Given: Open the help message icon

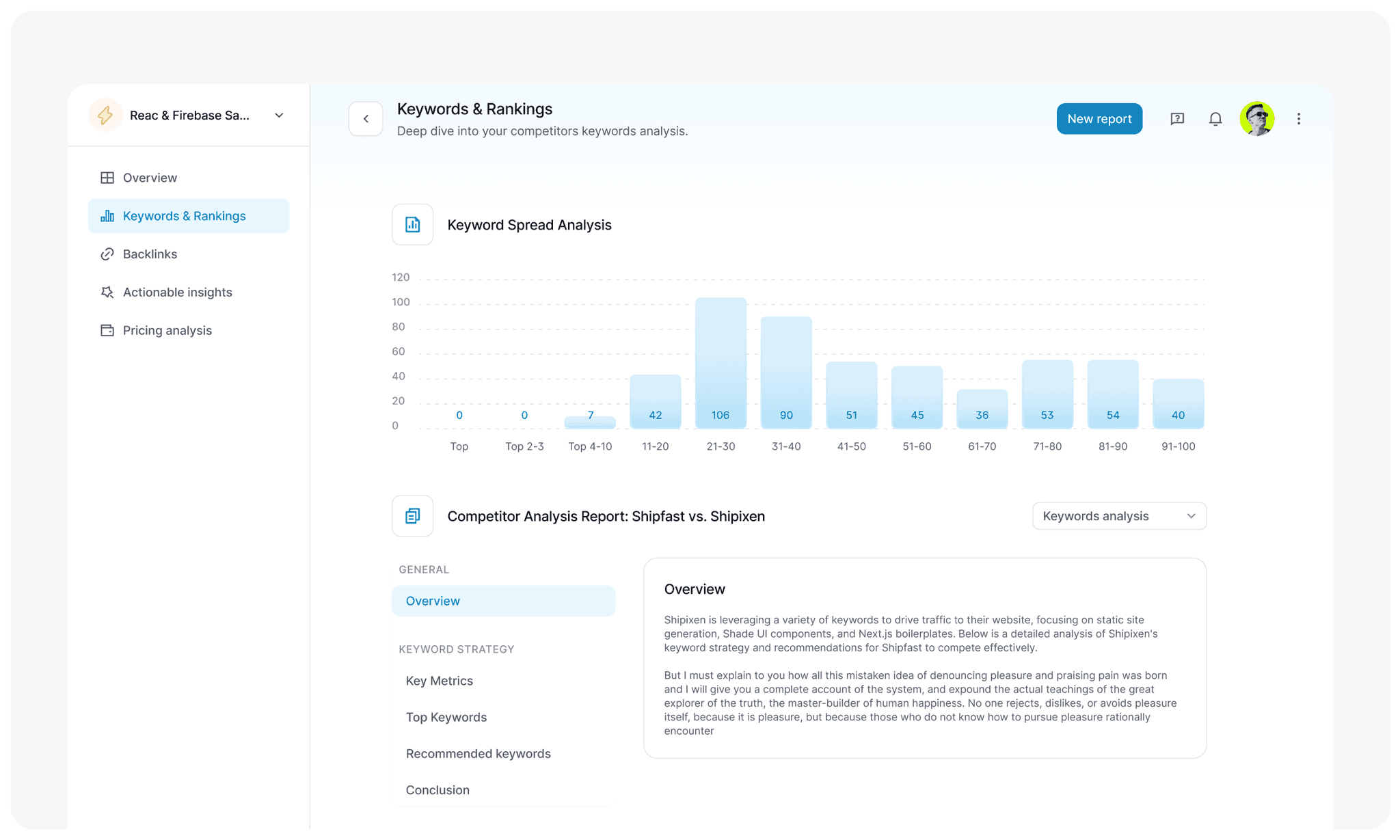Looking at the screenshot, I should (x=1176, y=119).
